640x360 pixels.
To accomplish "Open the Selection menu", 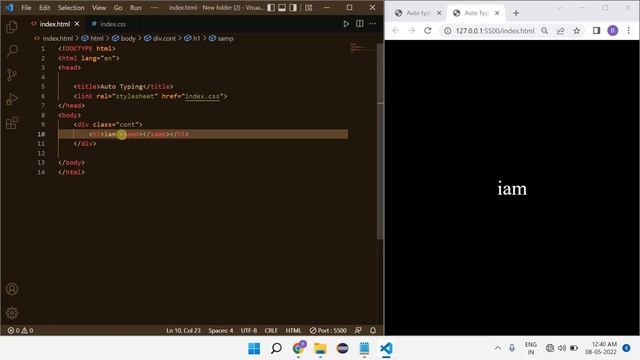I will pos(71,8).
